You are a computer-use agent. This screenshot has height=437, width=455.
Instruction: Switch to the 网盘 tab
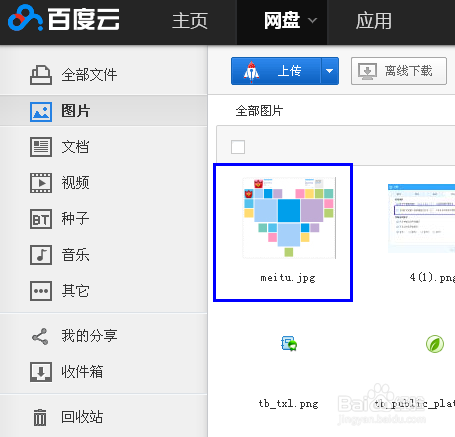coord(282,21)
